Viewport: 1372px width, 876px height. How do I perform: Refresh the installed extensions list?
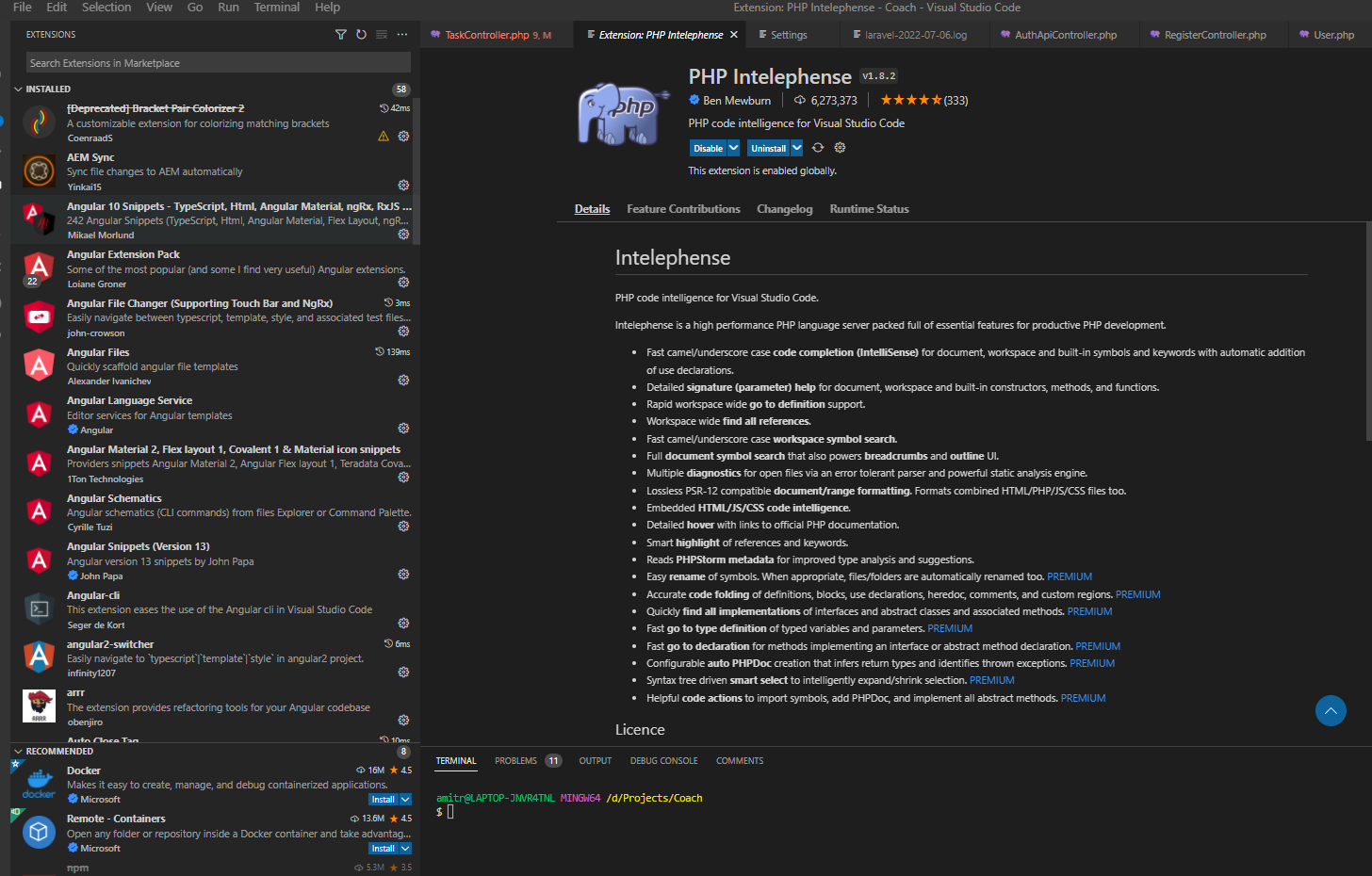point(361,34)
